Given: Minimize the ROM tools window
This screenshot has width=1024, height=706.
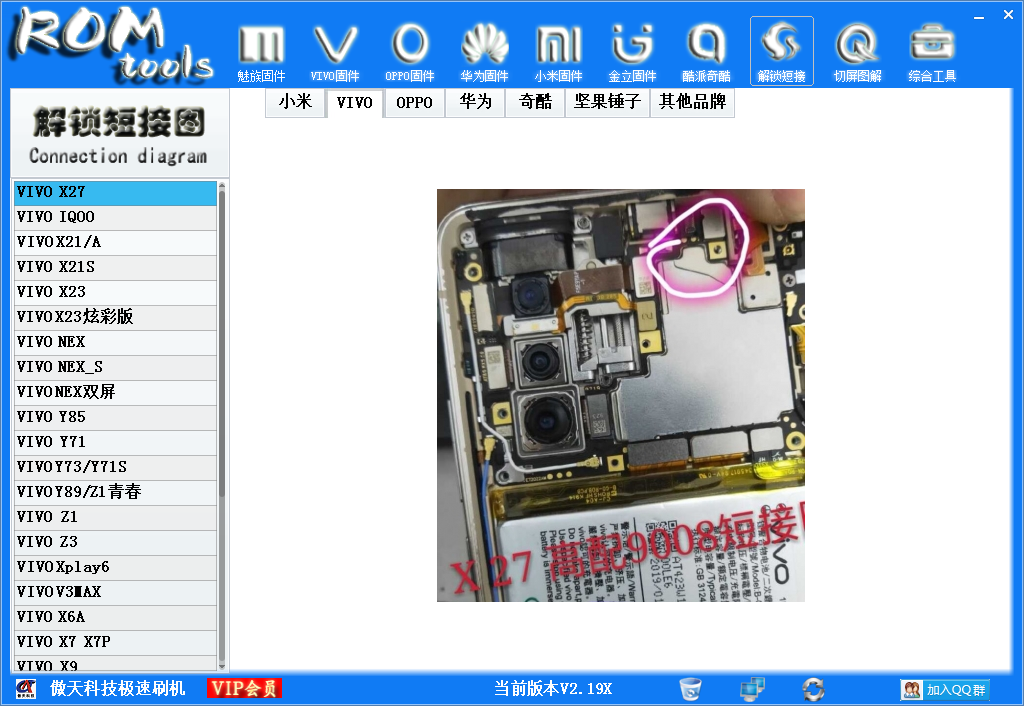Looking at the screenshot, I should tap(979, 16).
